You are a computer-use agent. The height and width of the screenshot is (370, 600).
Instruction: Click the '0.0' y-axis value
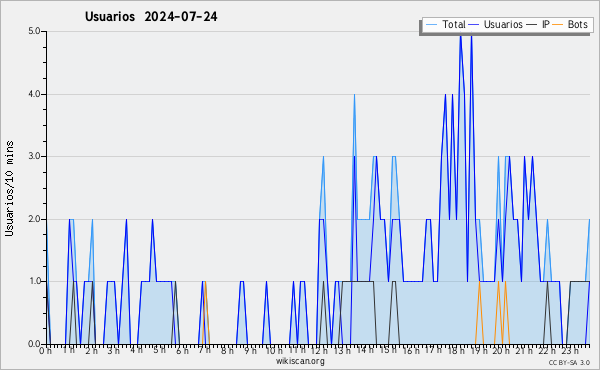(x=34, y=344)
